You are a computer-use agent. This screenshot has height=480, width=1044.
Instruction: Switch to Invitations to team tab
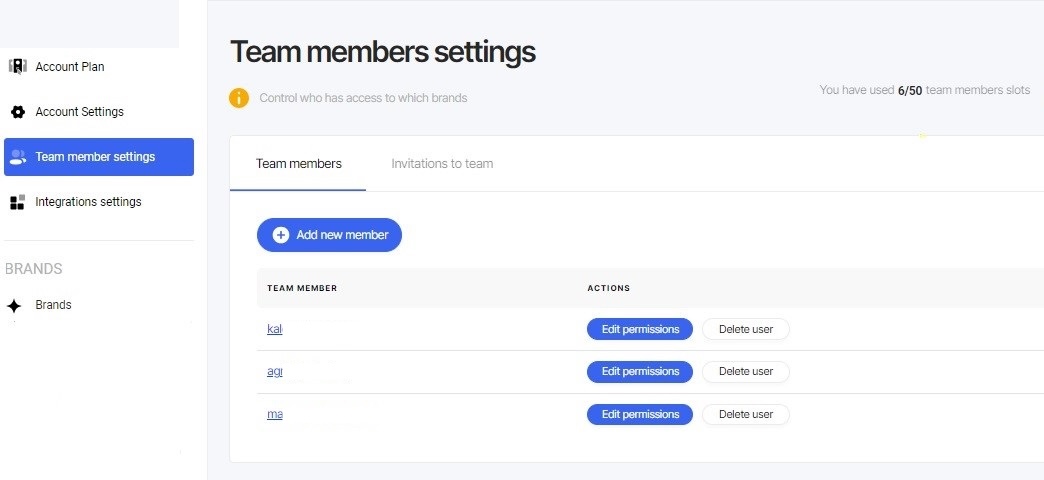point(442,164)
